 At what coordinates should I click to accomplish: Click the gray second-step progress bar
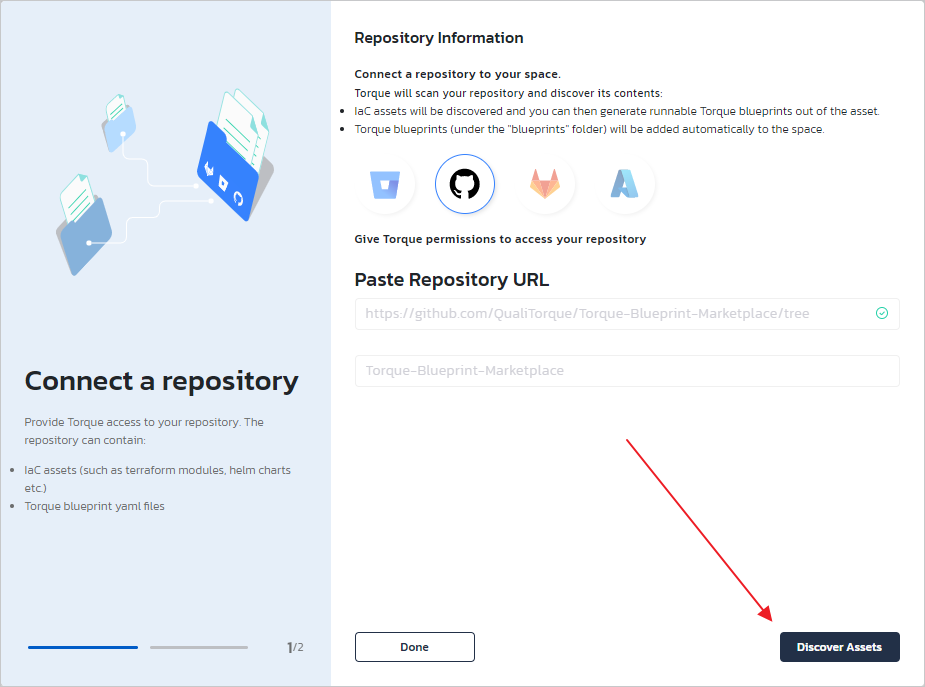click(199, 647)
